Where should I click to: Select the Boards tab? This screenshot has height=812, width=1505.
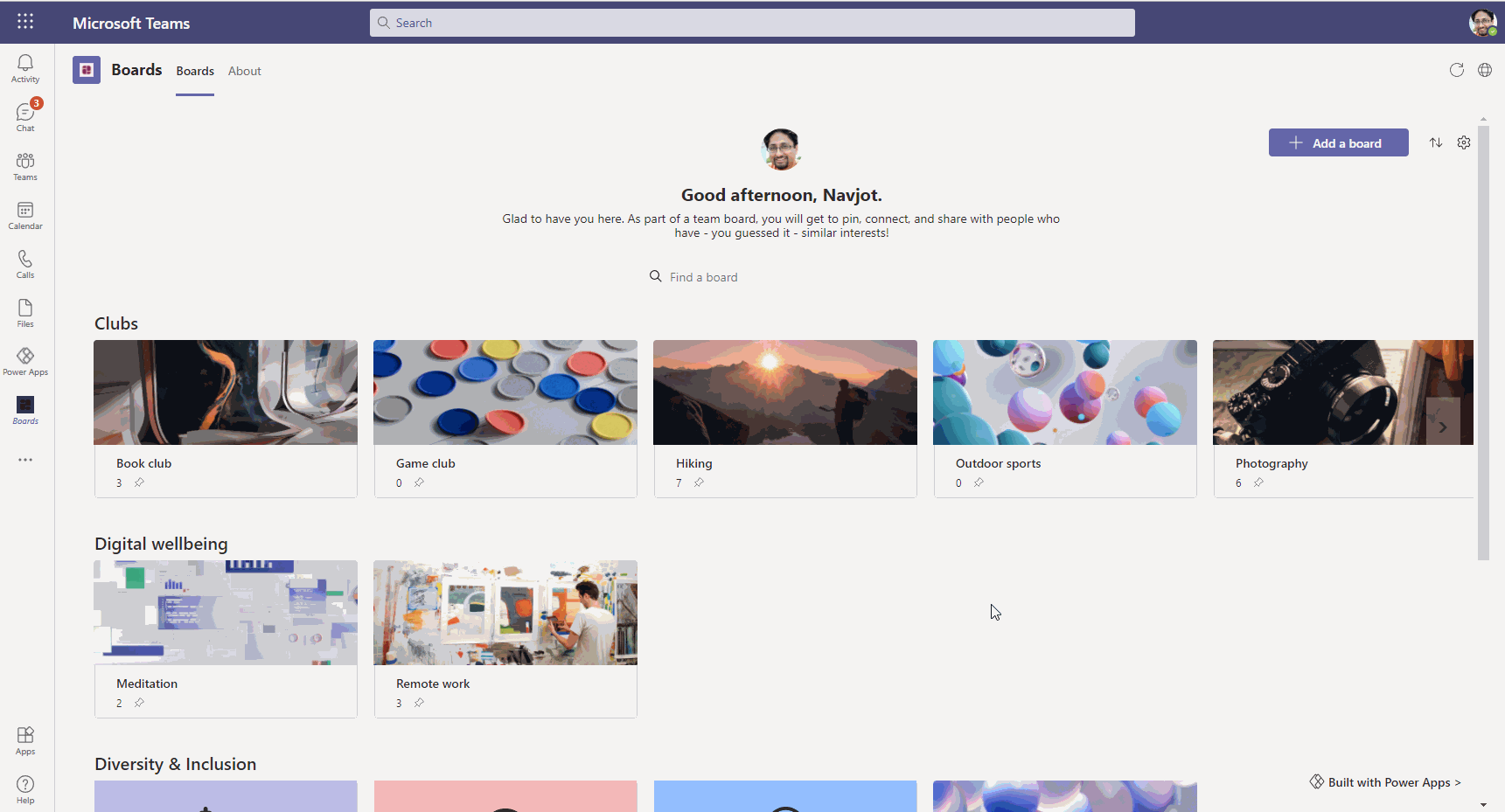(195, 72)
